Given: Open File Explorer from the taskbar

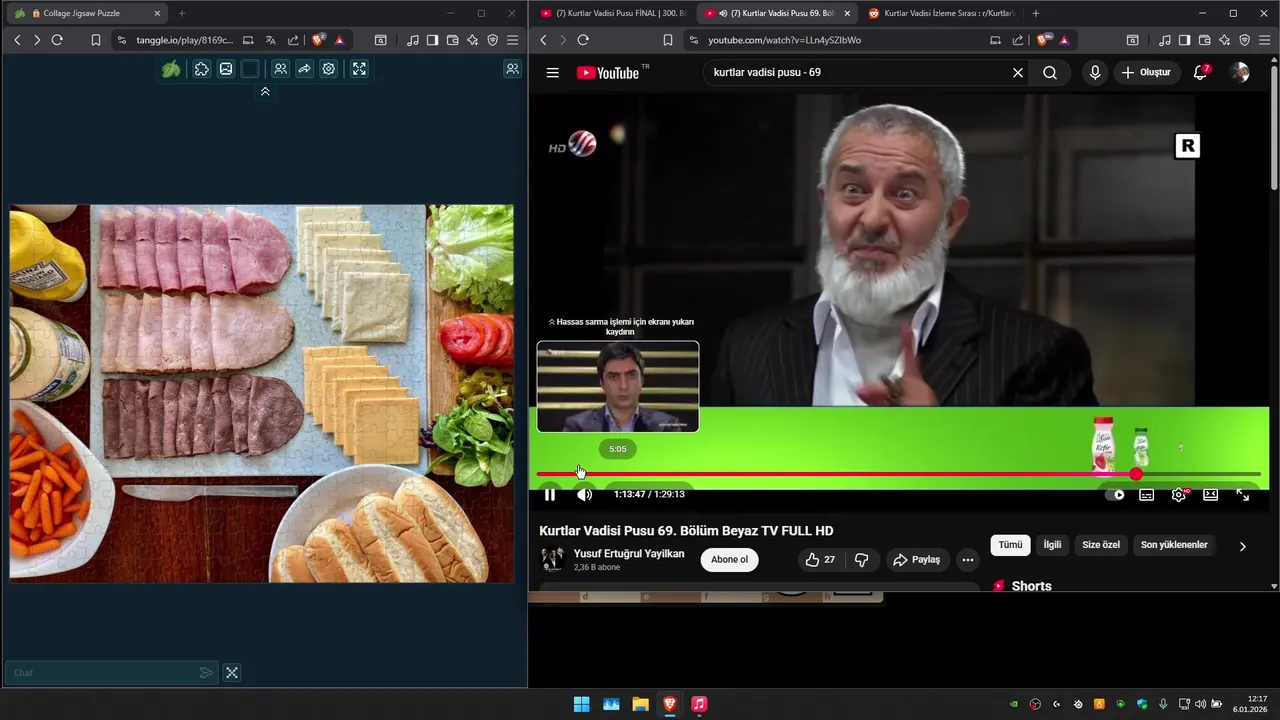Looking at the screenshot, I should coord(640,704).
